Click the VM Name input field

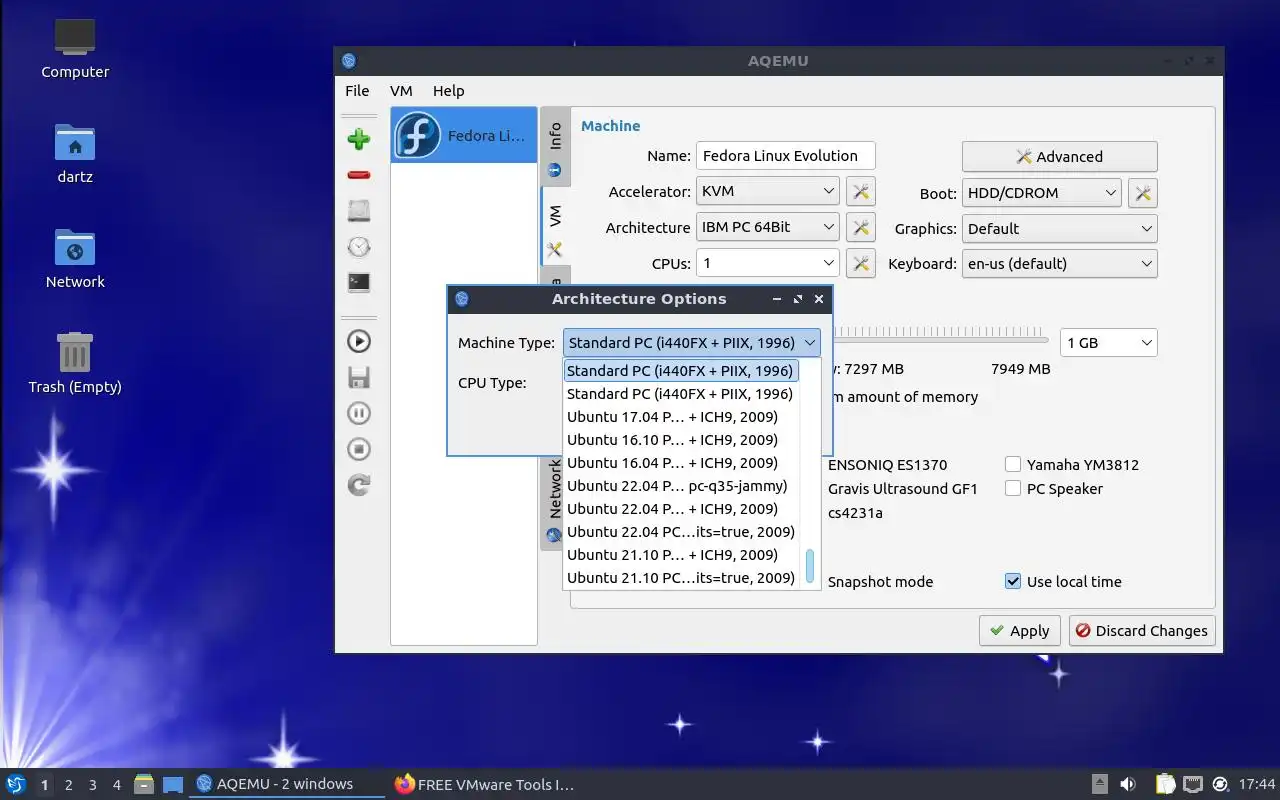pyautogui.click(x=786, y=156)
